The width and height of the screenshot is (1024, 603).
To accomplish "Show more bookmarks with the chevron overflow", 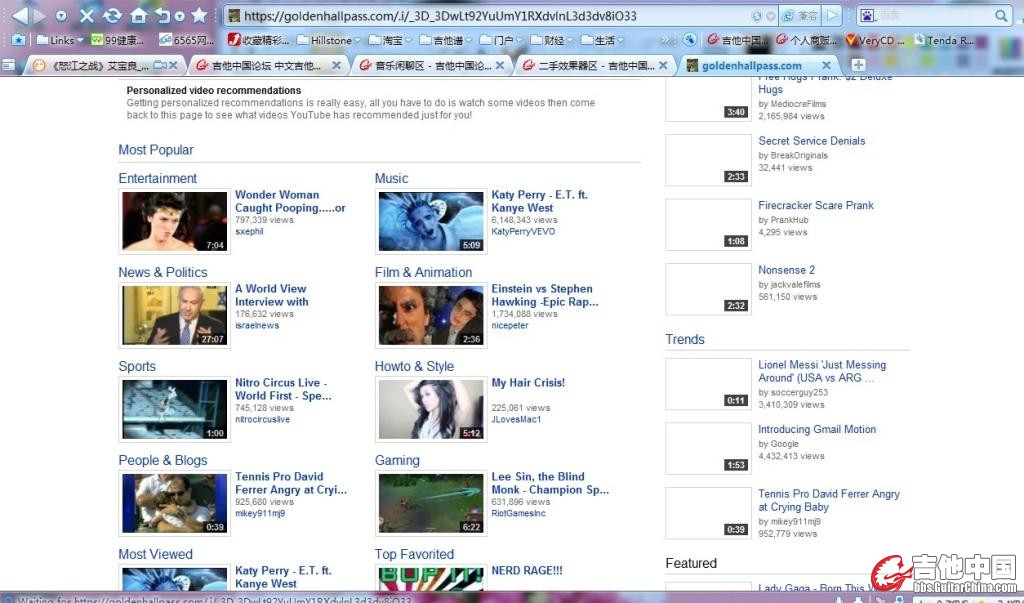I will pyautogui.click(x=667, y=41).
